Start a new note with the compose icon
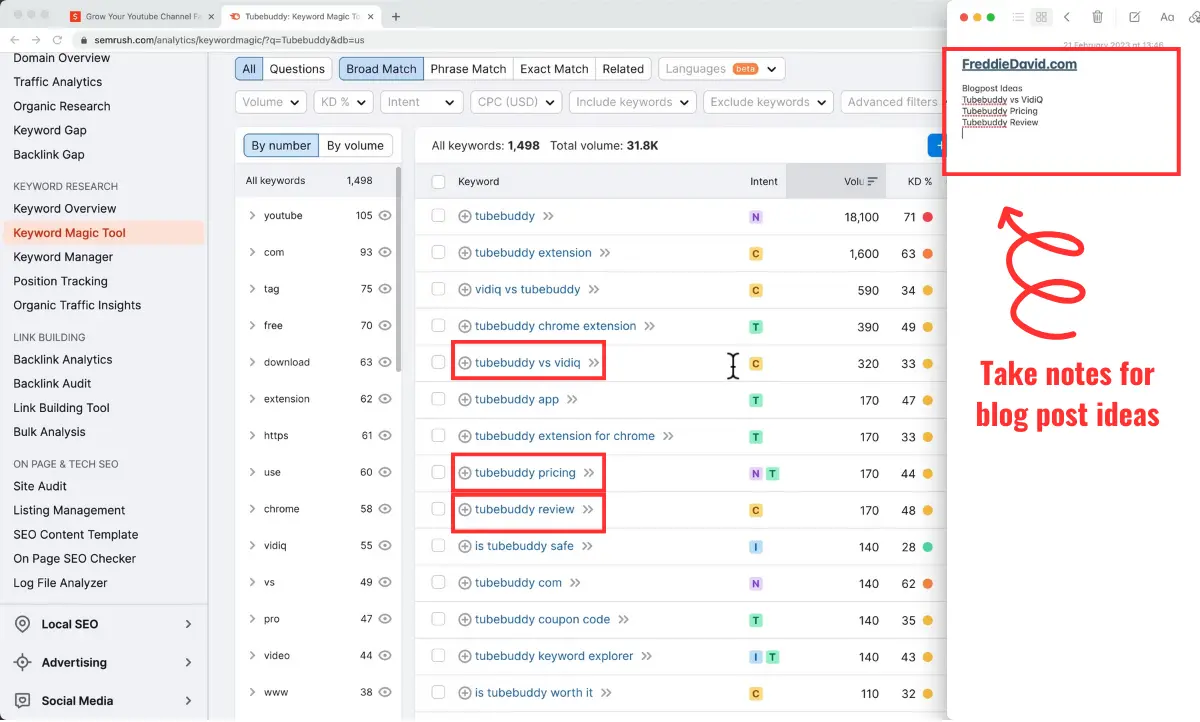 pyautogui.click(x=1133, y=17)
